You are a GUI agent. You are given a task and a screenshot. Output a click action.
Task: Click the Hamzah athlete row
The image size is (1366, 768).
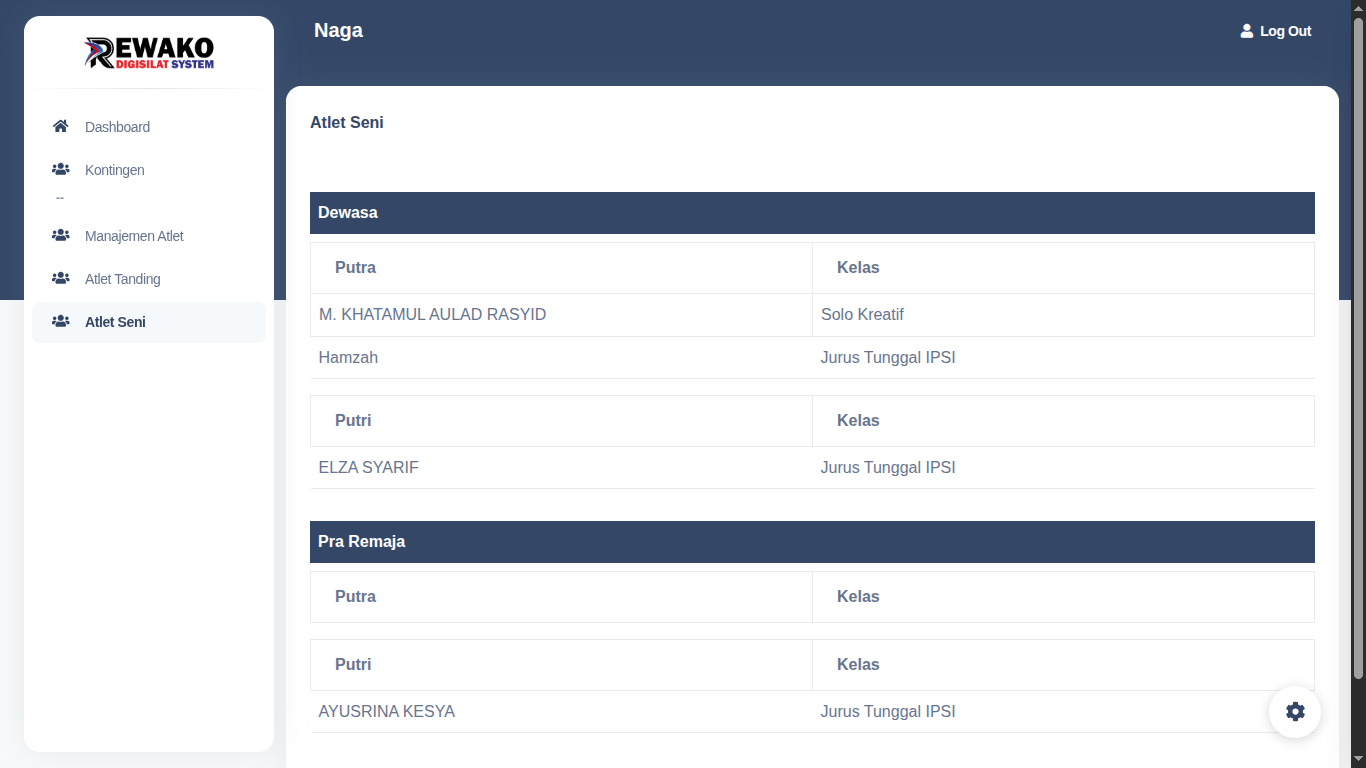pos(348,358)
